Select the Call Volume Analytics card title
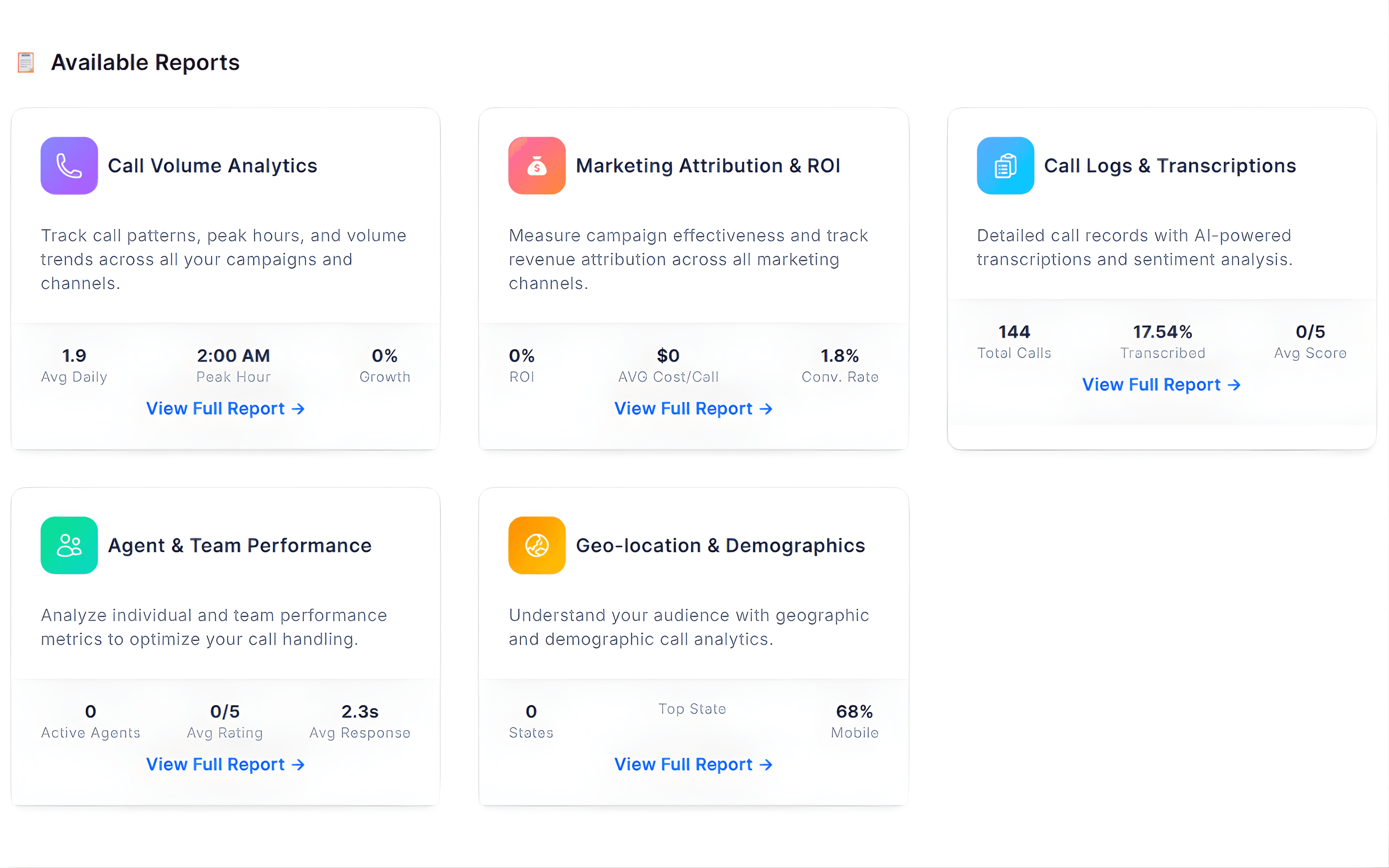1389x868 pixels. click(x=212, y=165)
